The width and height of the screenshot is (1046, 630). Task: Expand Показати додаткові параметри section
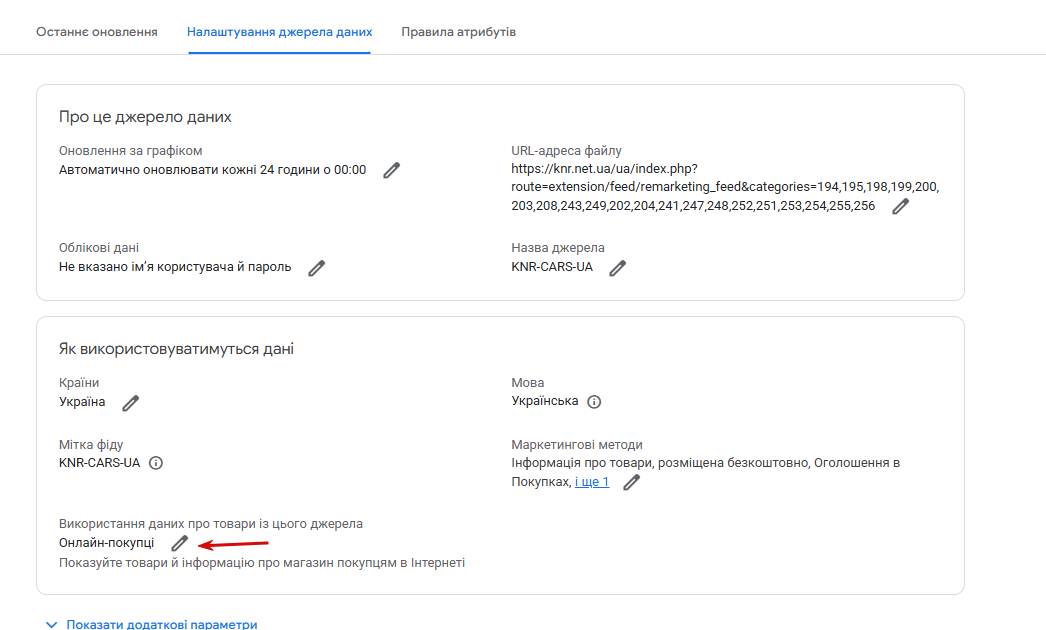click(151, 625)
